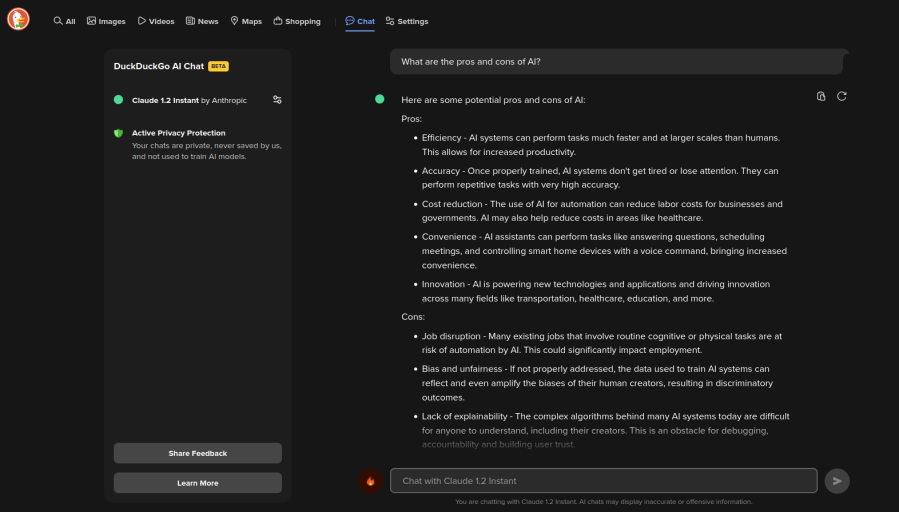The image size is (899, 512).
Task: Select the Chat tab
Action: tap(360, 21)
